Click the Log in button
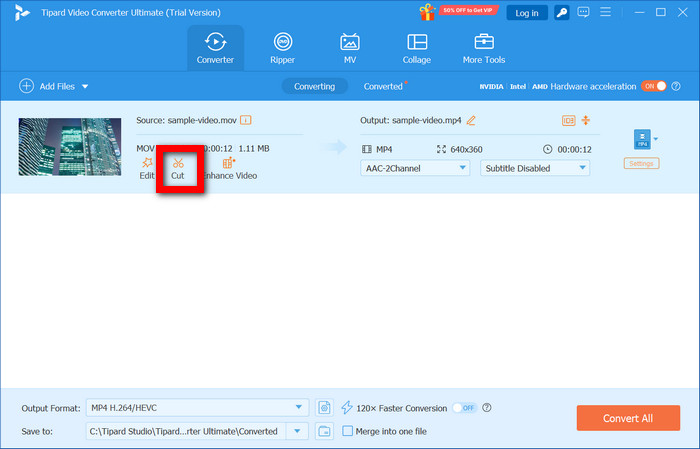 [527, 13]
